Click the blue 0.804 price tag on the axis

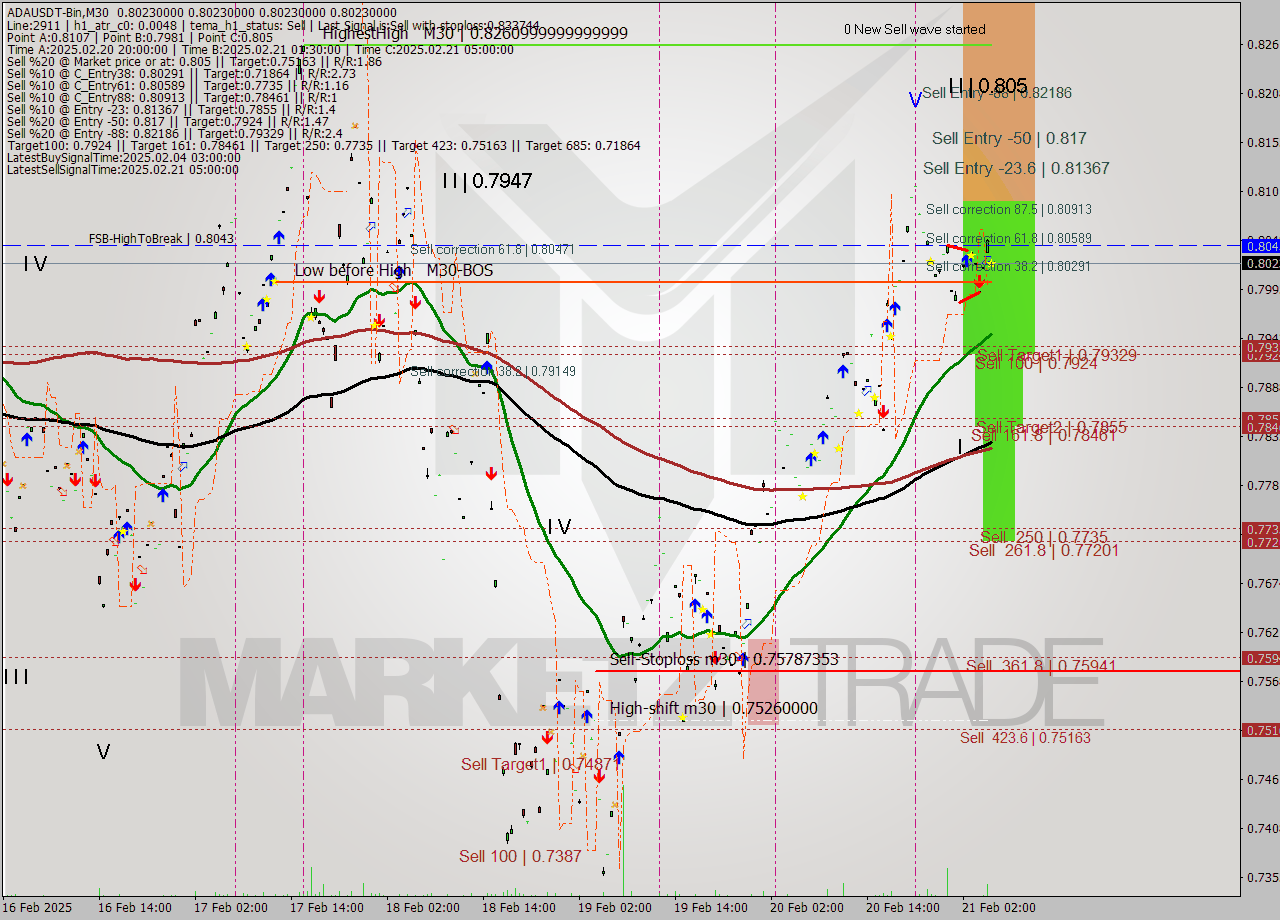point(1258,246)
